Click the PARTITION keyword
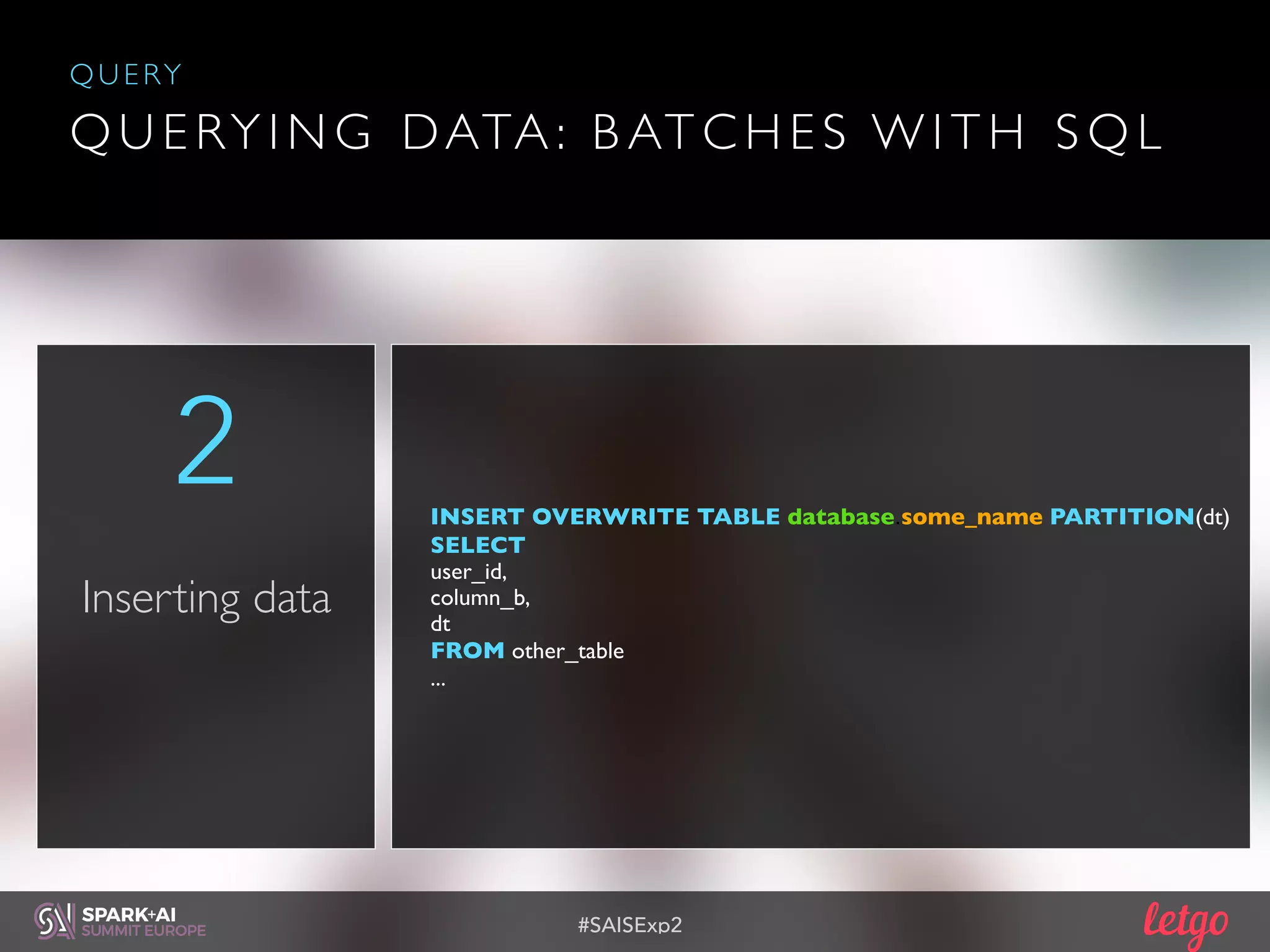 click(x=1122, y=516)
